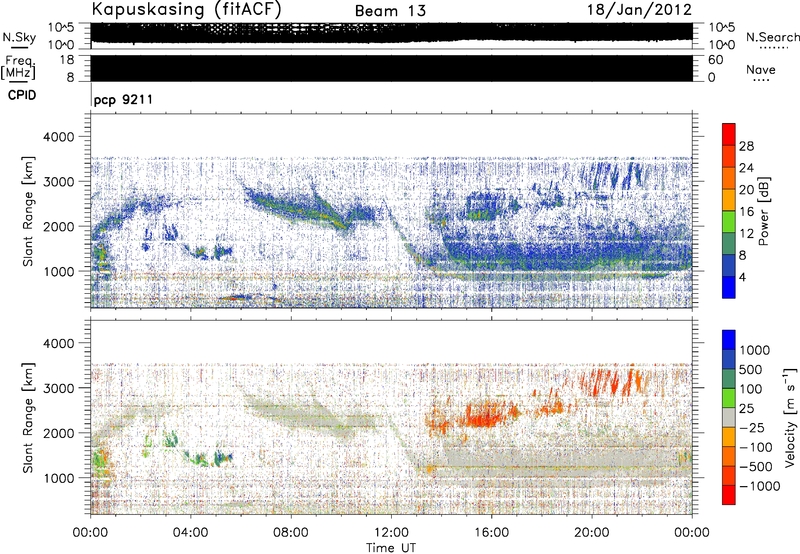The width and height of the screenshot is (800, 554).
Task: Click the green 12 dB segment of the power colorbar
Action: click(x=729, y=222)
